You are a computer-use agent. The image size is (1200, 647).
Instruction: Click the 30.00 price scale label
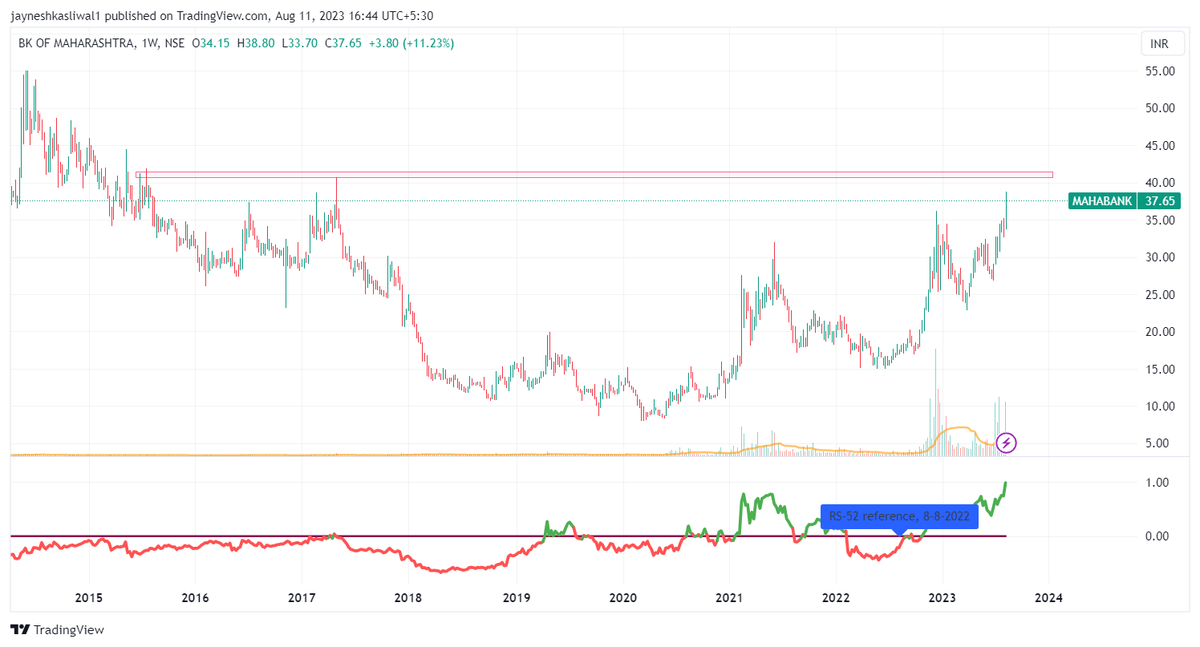click(1160, 257)
